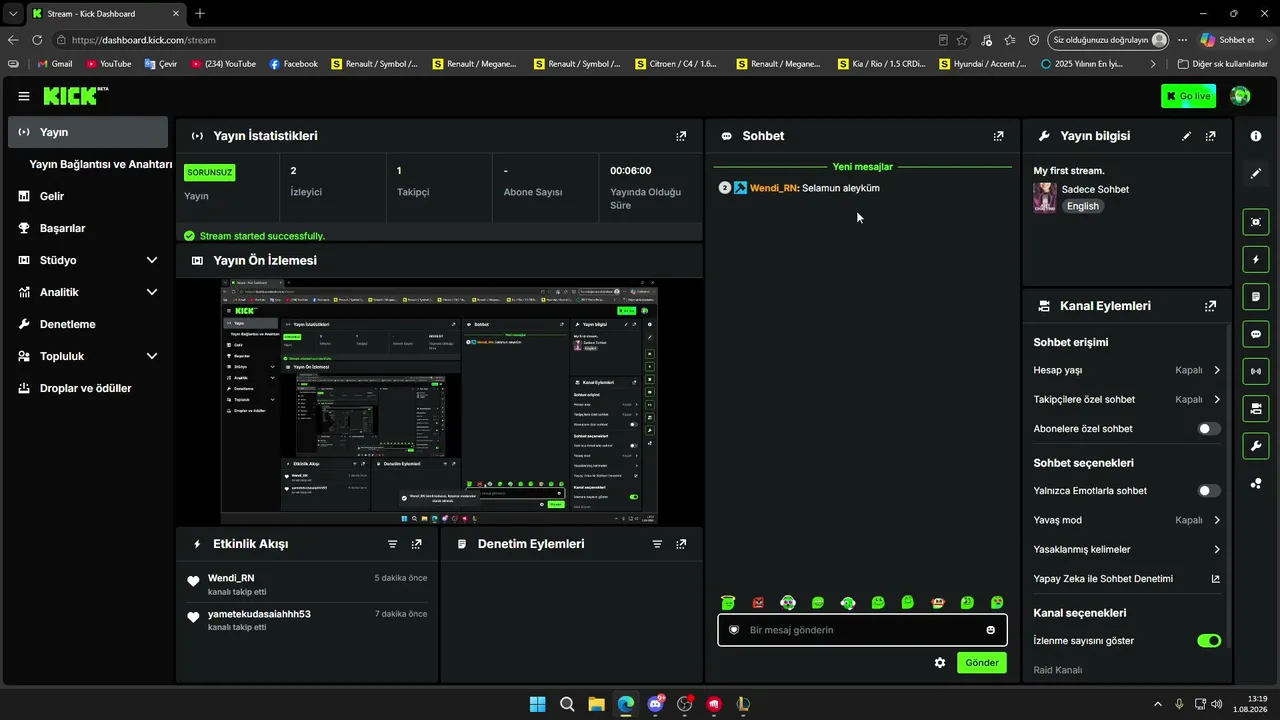Open Hesap yaşı setting options
The height and width of the screenshot is (720, 1280).
click(x=1127, y=370)
